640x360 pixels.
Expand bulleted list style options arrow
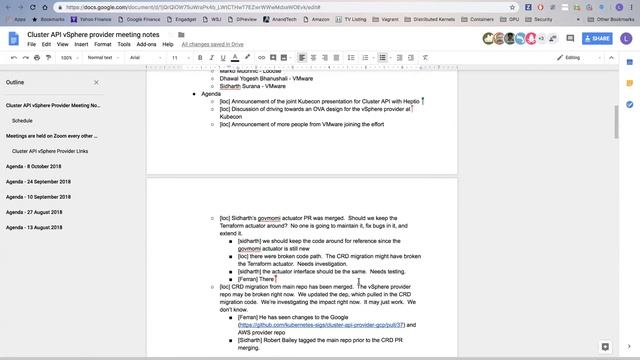(x=391, y=58)
